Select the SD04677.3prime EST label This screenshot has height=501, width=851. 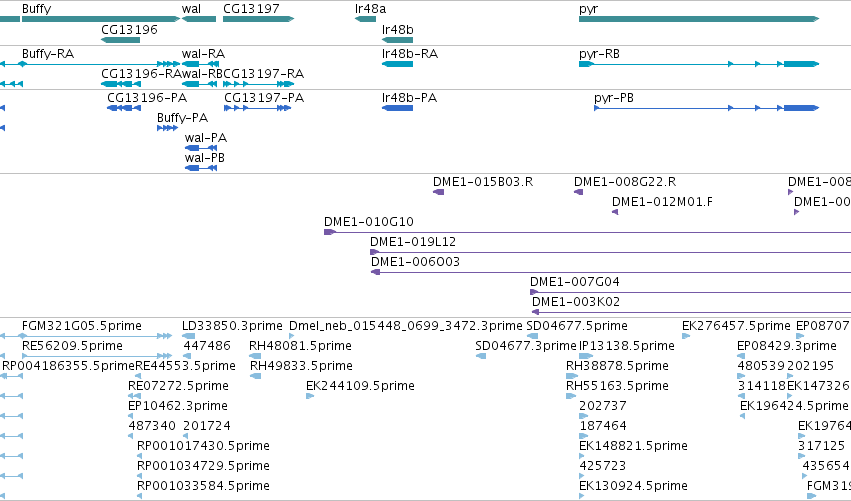coord(525,346)
